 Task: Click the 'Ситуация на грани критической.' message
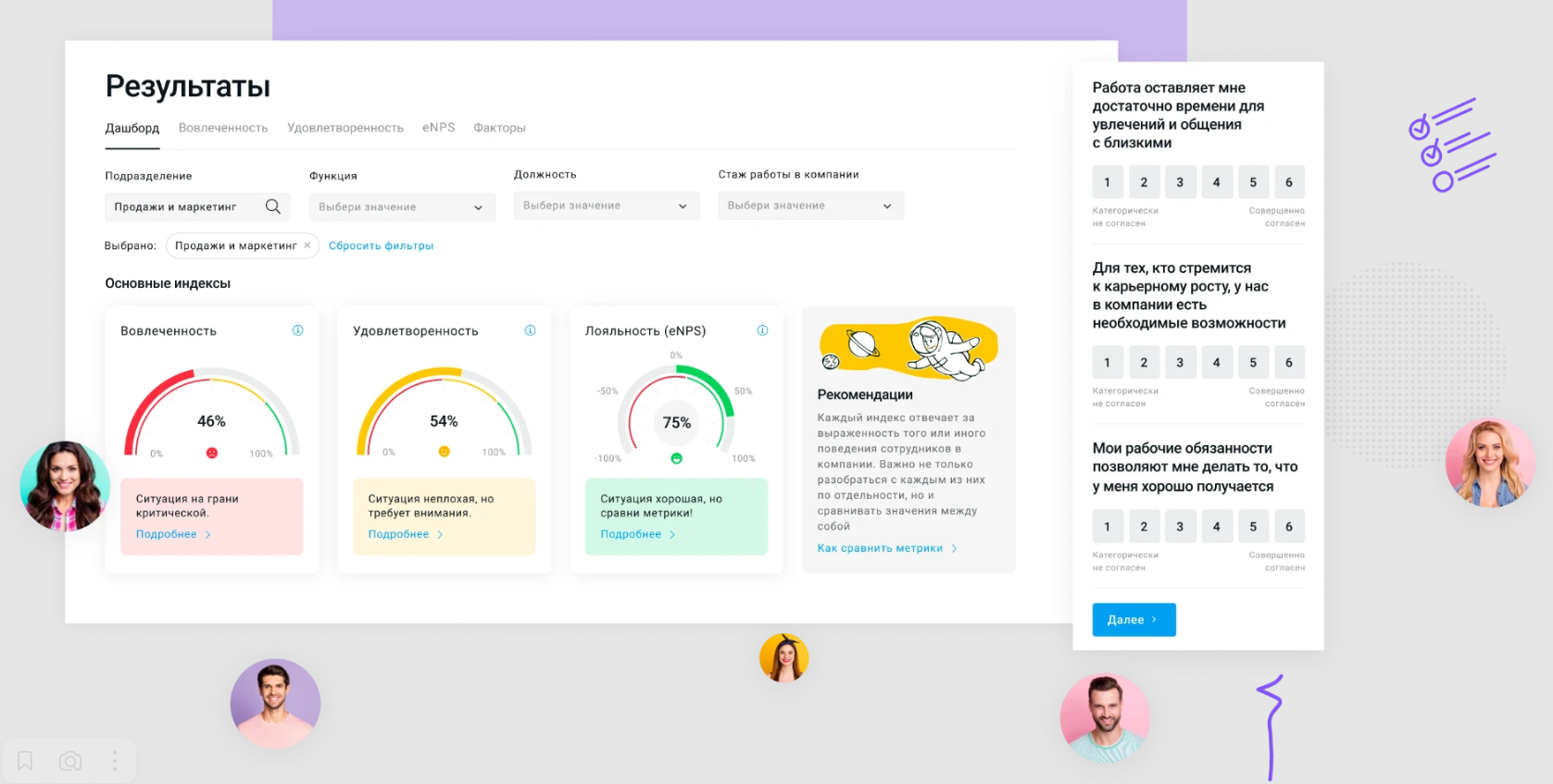pyautogui.click(x=187, y=505)
